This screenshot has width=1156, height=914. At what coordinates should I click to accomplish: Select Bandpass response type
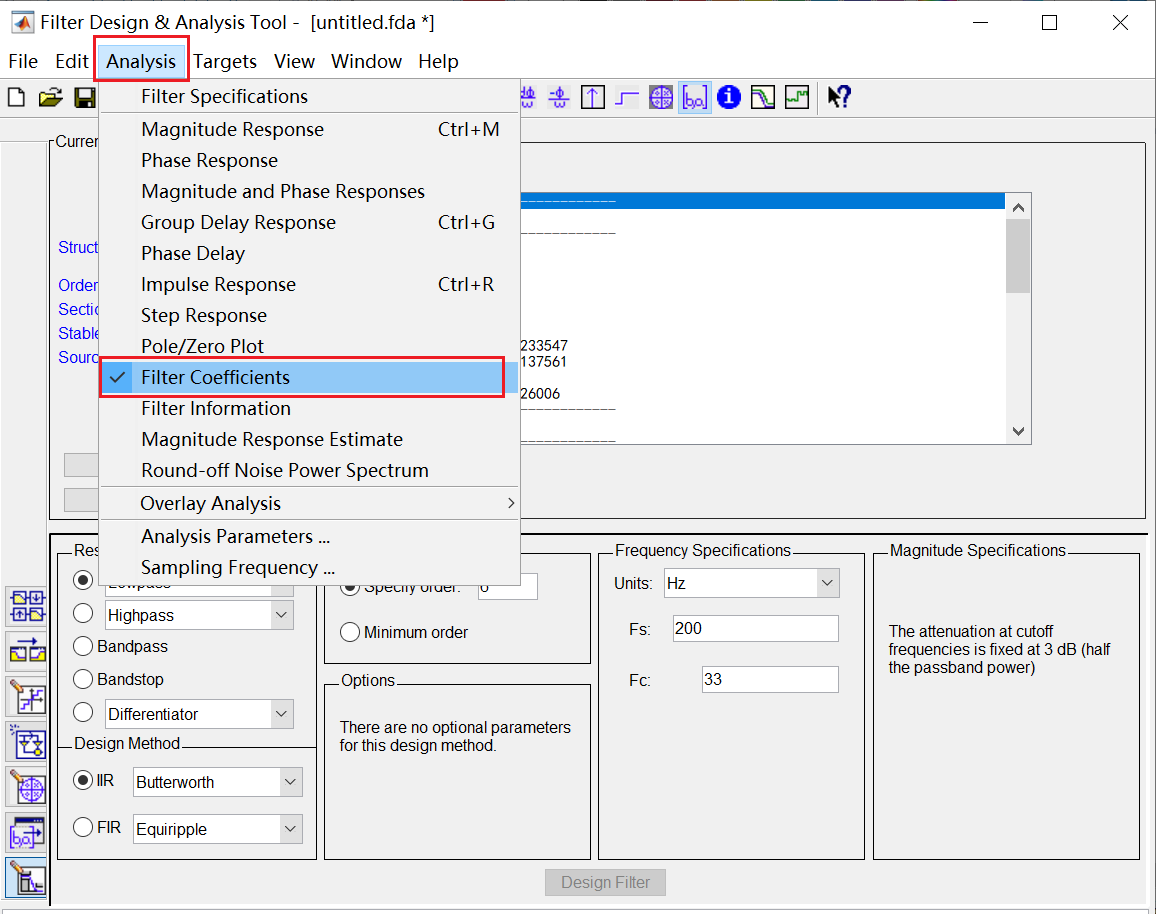pyautogui.click(x=83, y=646)
